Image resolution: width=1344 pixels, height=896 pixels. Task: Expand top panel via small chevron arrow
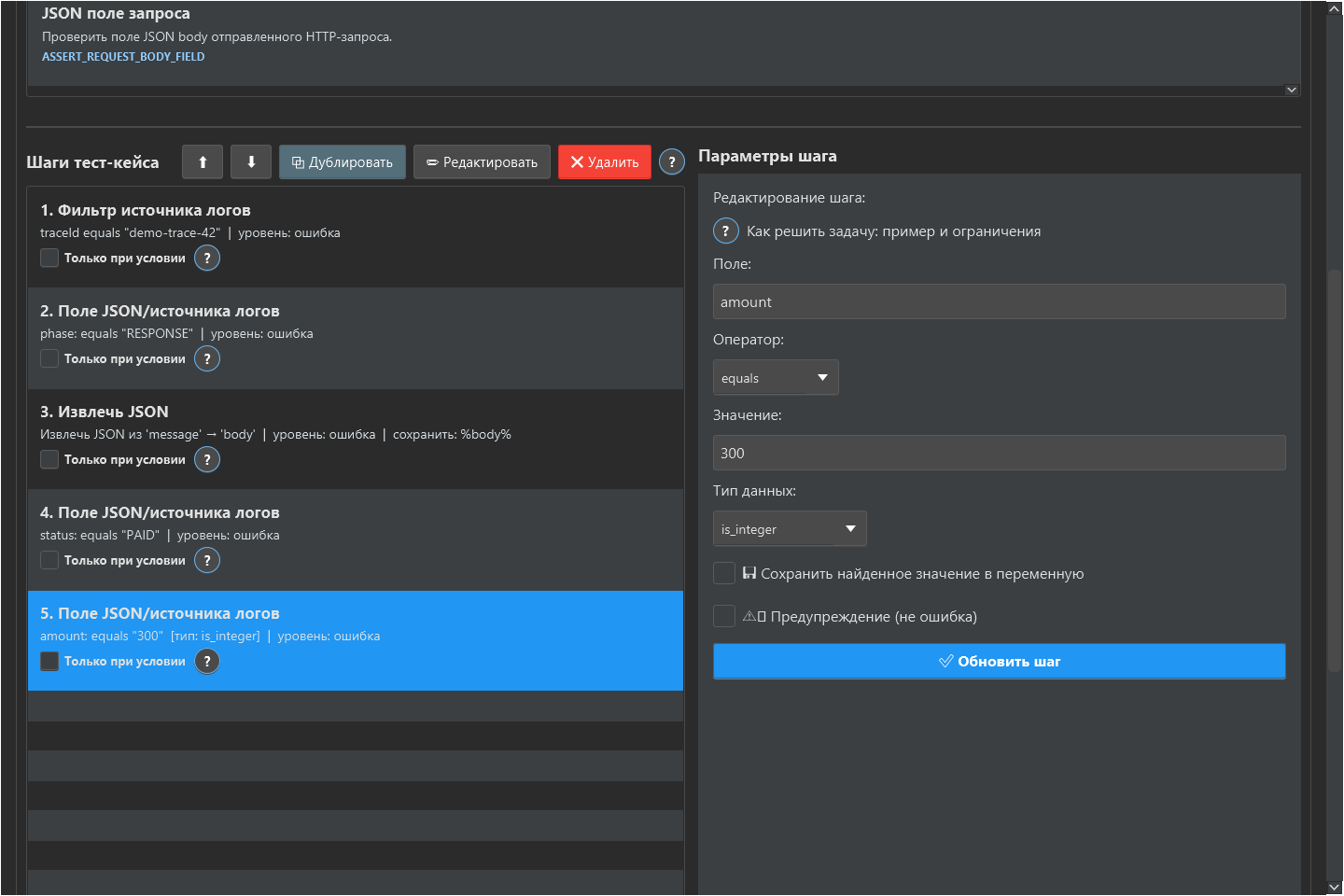click(x=1292, y=91)
